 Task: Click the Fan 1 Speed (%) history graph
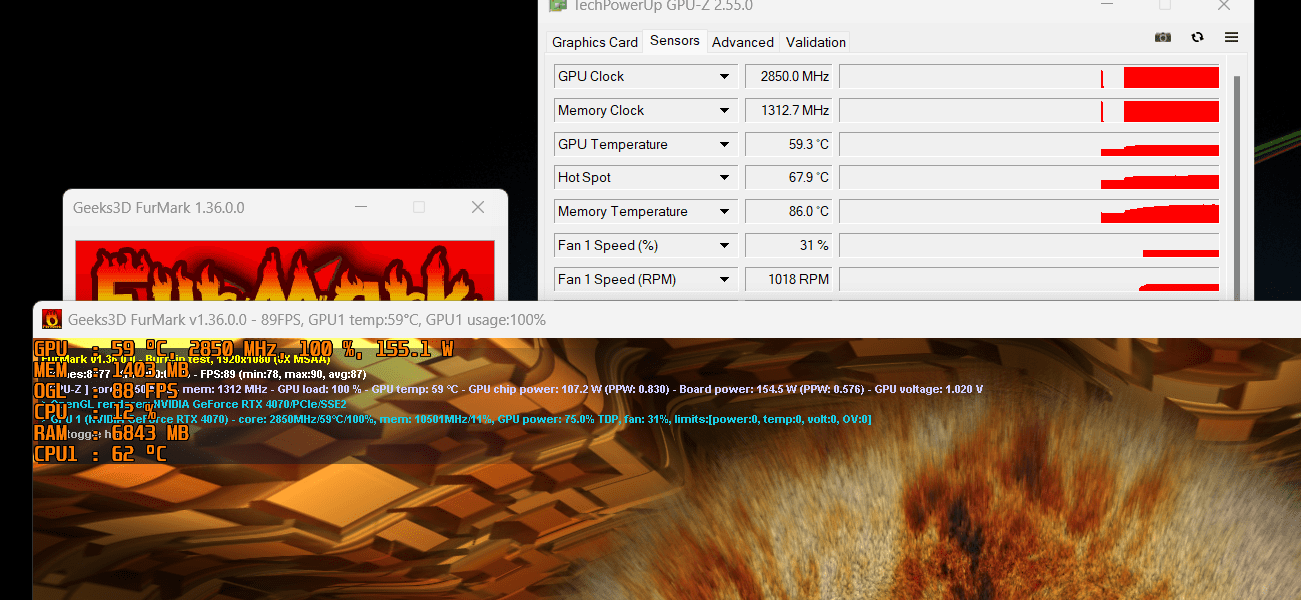pos(1029,246)
